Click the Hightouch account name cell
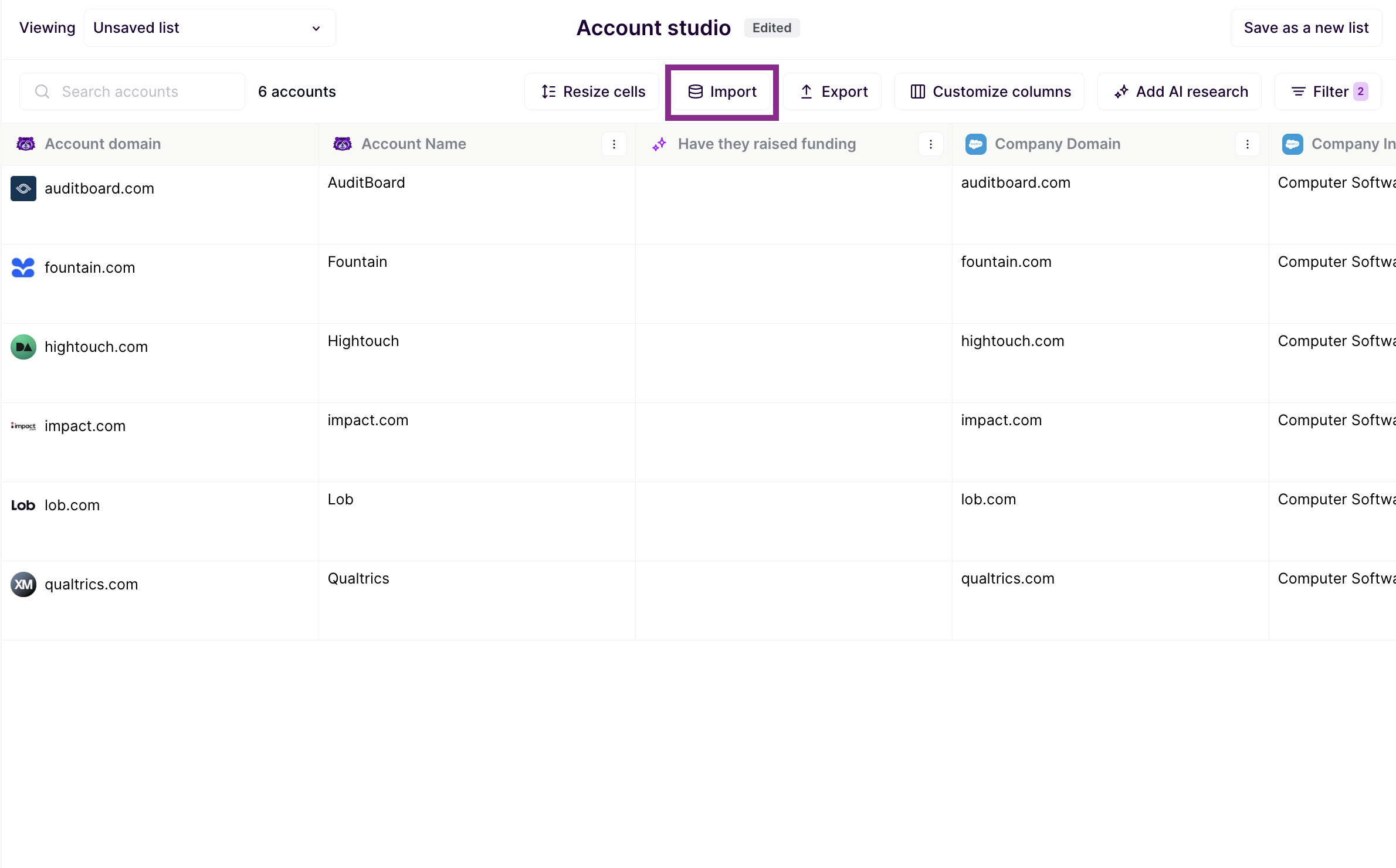 coord(477,363)
